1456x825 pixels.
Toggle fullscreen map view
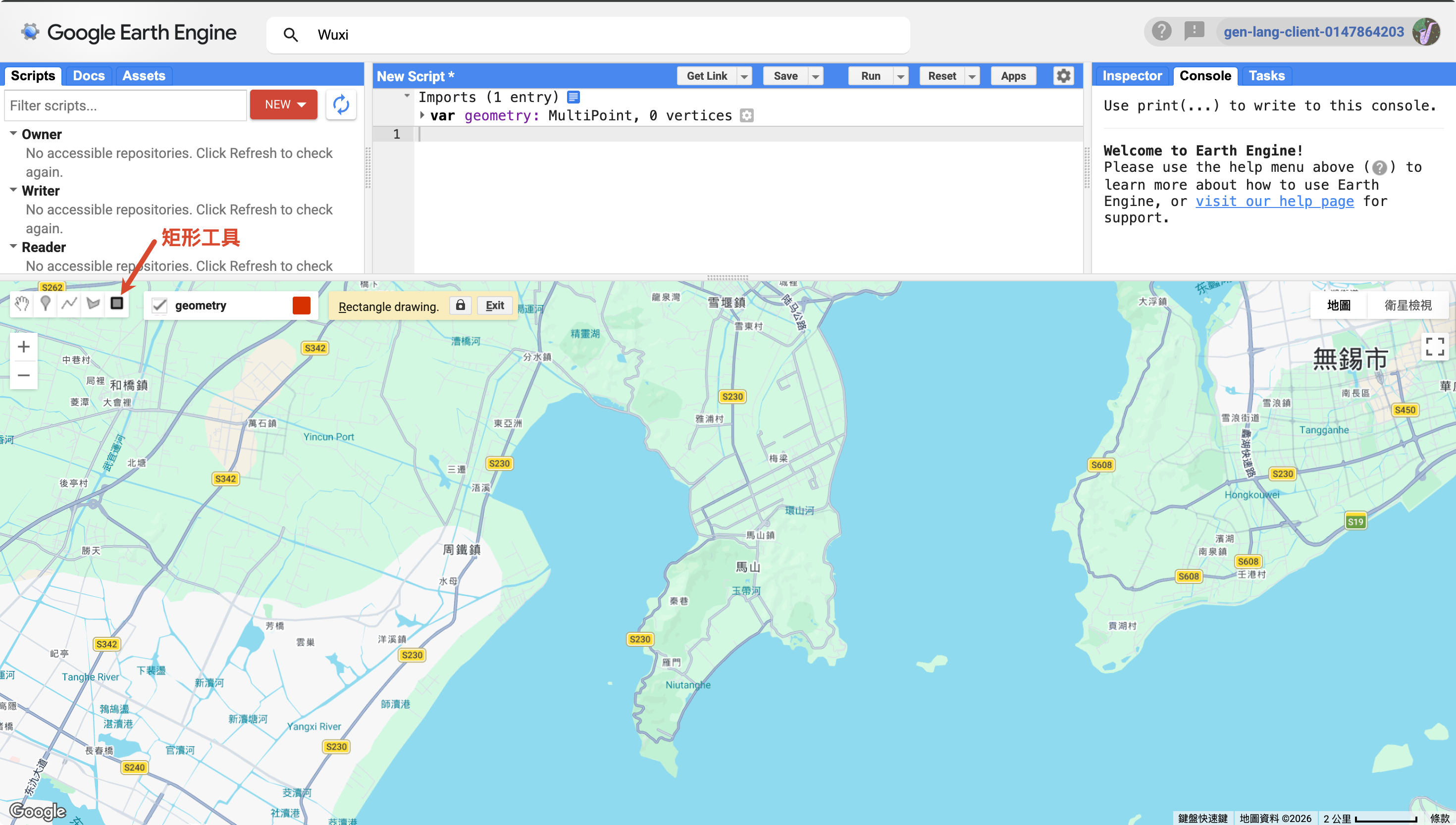click(1435, 346)
